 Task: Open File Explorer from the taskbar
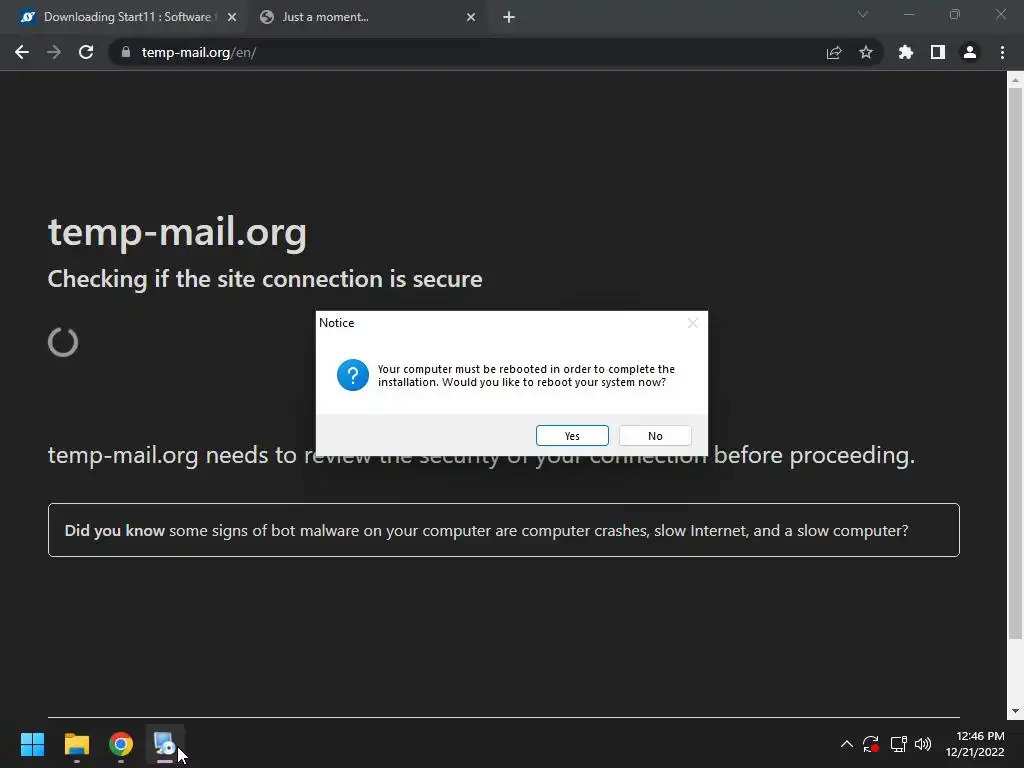click(76, 744)
